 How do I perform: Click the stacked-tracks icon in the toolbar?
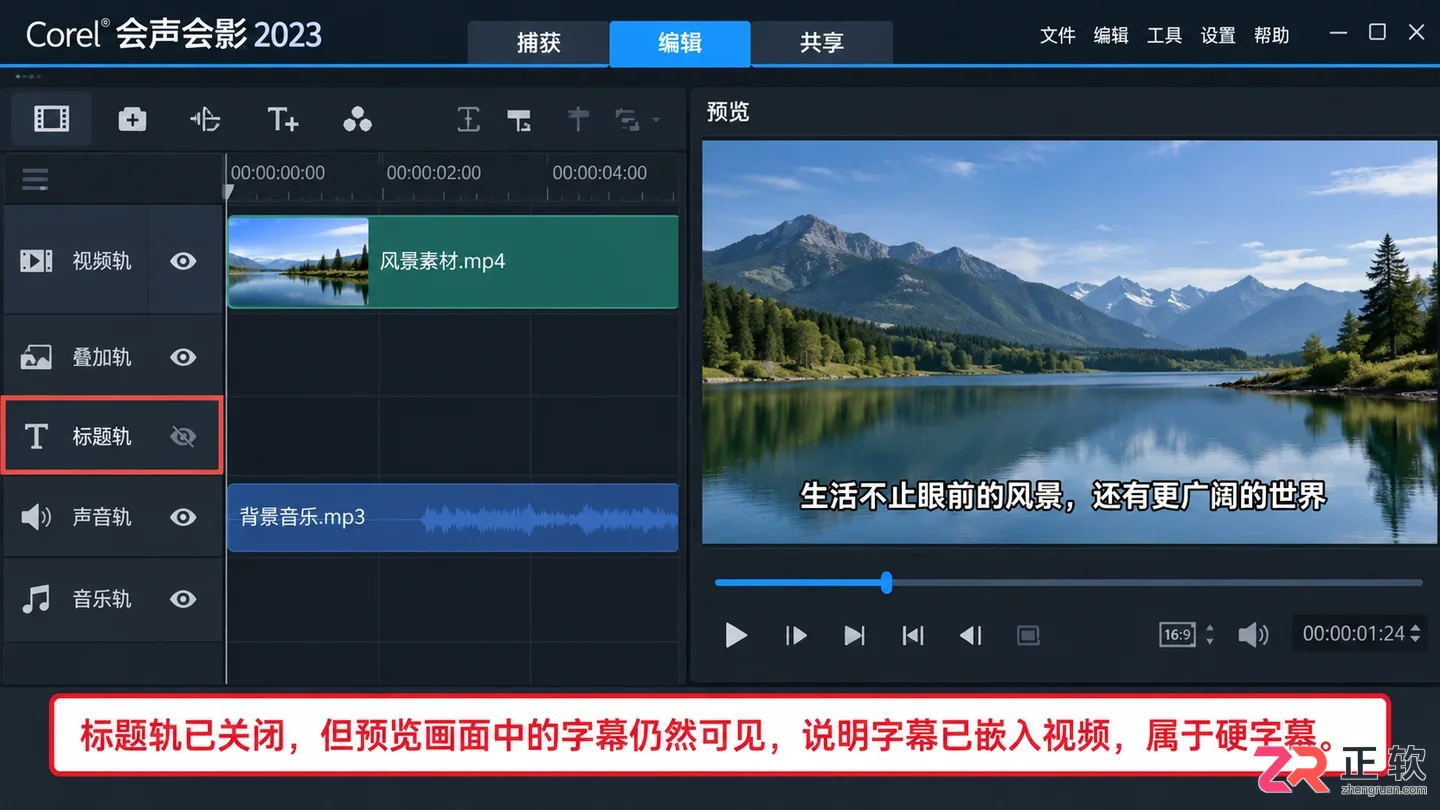[x=628, y=121]
